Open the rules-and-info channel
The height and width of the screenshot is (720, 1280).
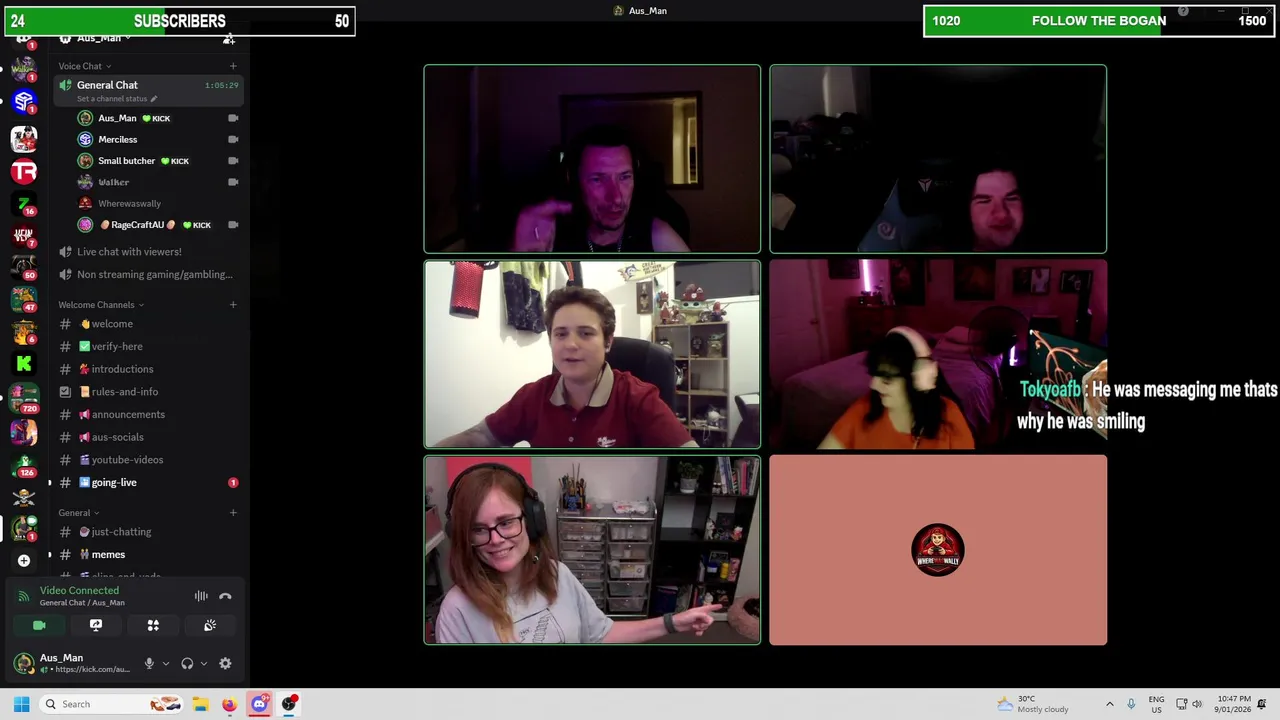click(x=148, y=392)
